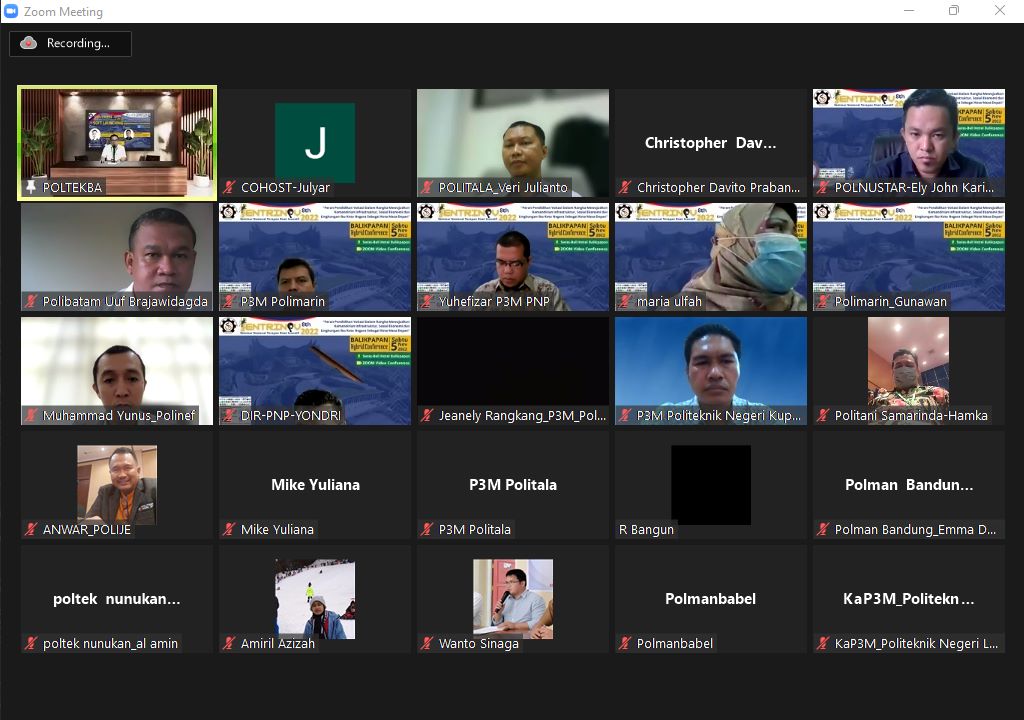Select Amiril Azizah's profile picture

tap(315, 598)
